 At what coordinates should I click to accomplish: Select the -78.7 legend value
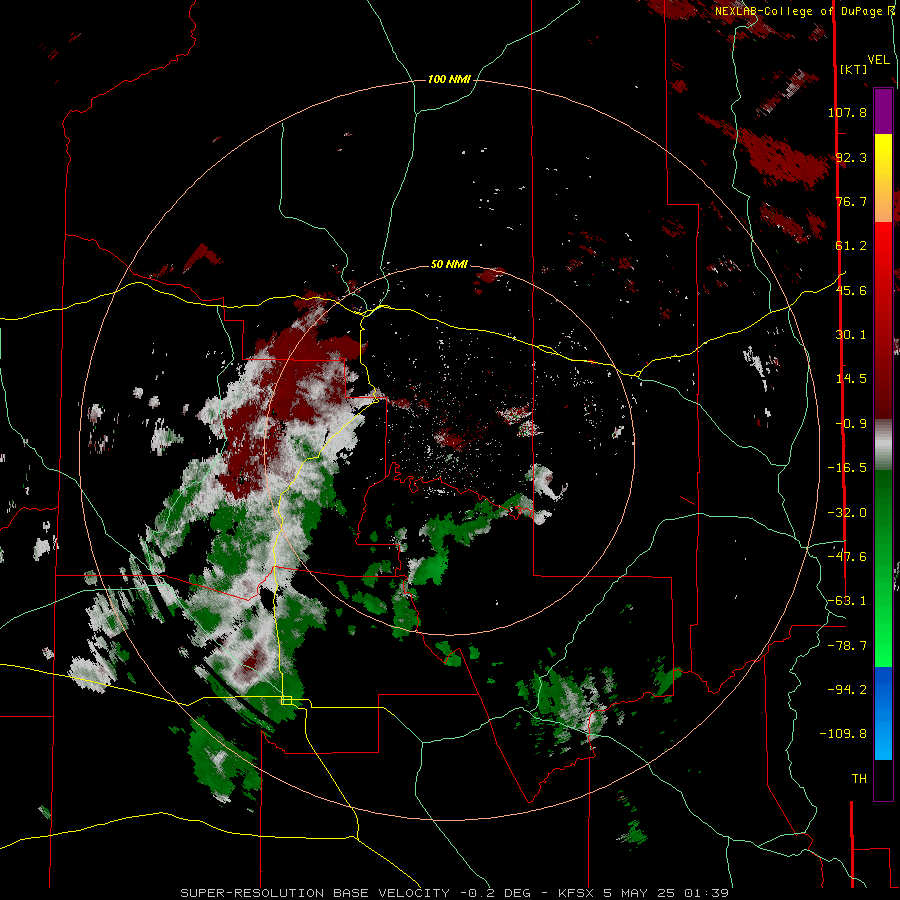(x=847, y=646)
